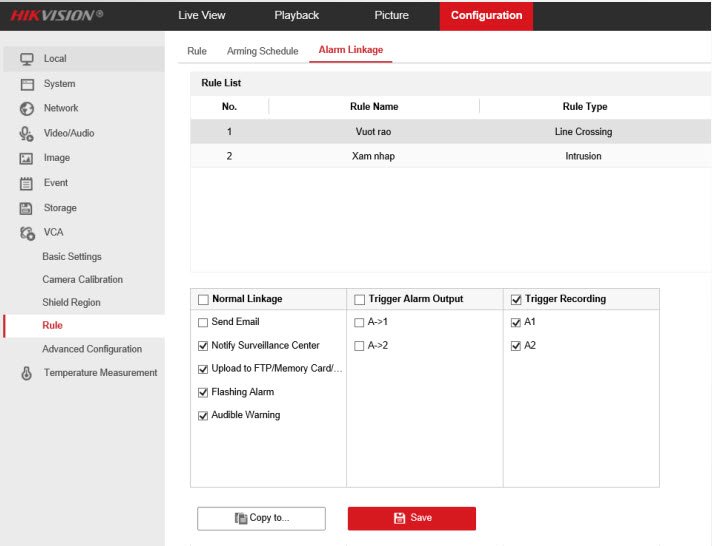
Task: Click the Image icon in sidebar
Action: click(x=27, y=159)
